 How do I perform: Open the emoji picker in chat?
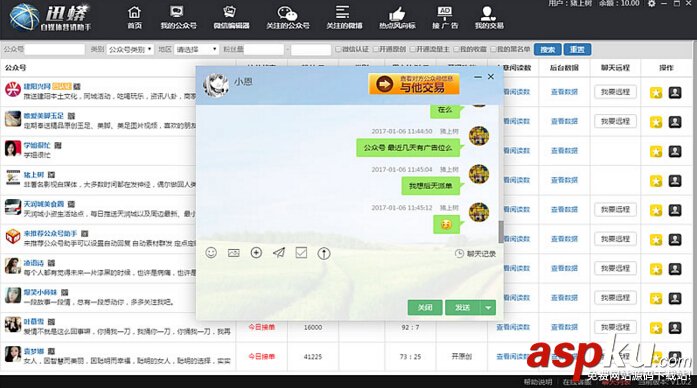pyautogui.click(x=211, y=253)
